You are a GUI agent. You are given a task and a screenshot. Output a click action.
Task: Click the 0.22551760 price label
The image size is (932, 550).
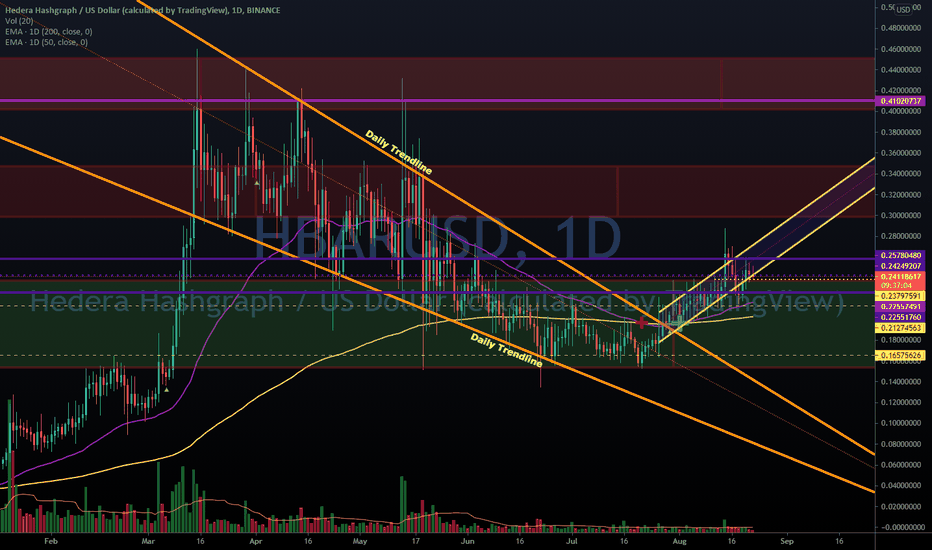pos(900,317)
